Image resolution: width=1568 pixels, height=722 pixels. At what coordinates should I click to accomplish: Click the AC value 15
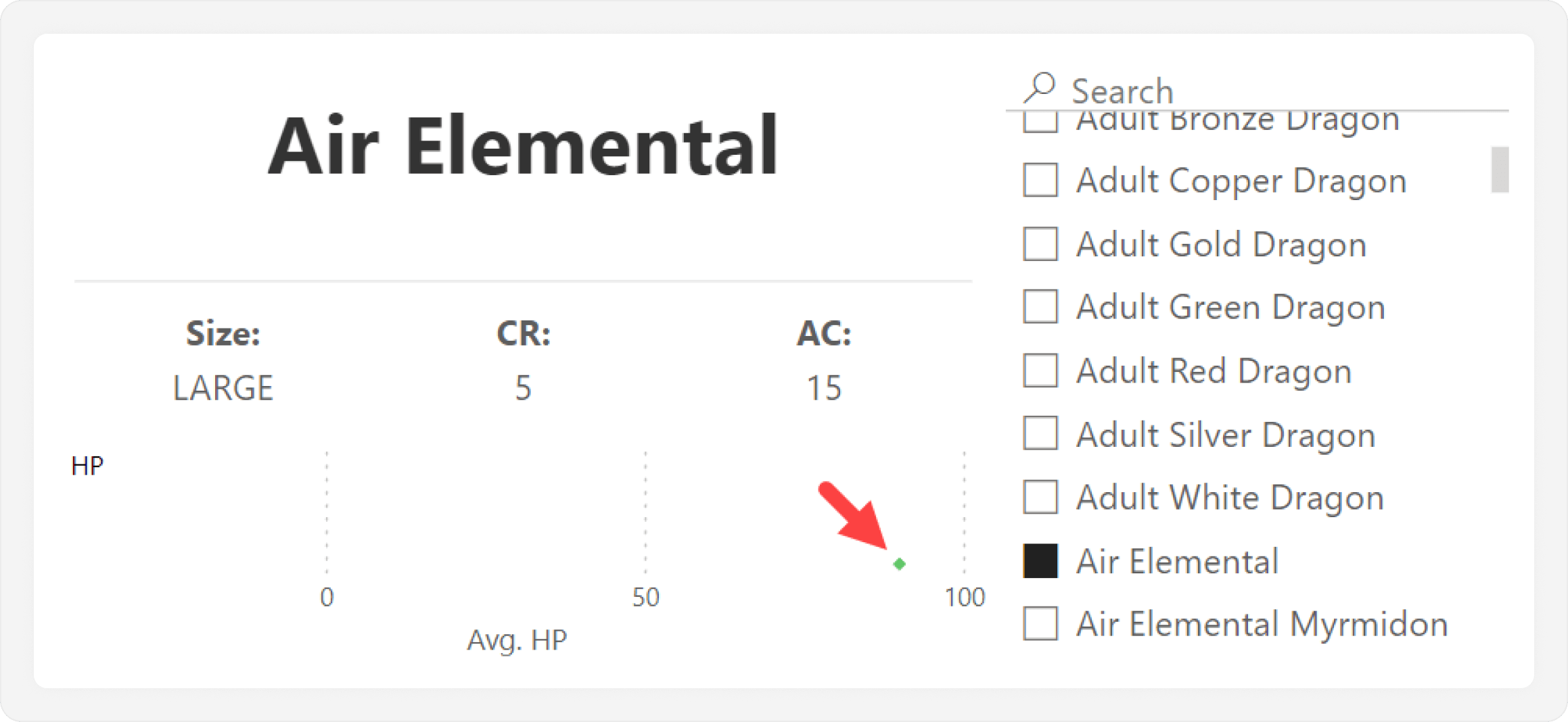coord(824,388)
